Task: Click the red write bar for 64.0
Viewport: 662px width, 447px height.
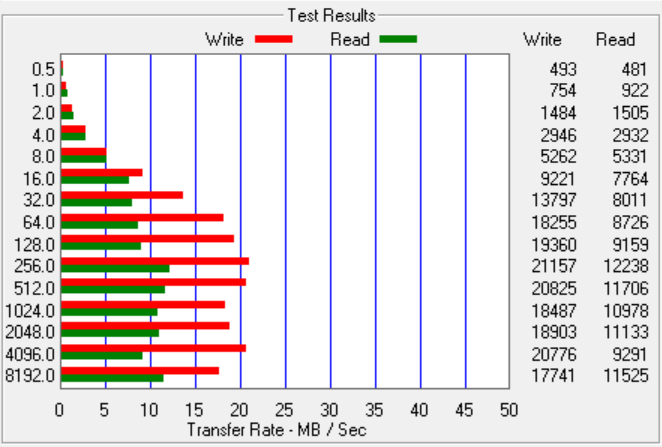Action: [x=142, y=217]
